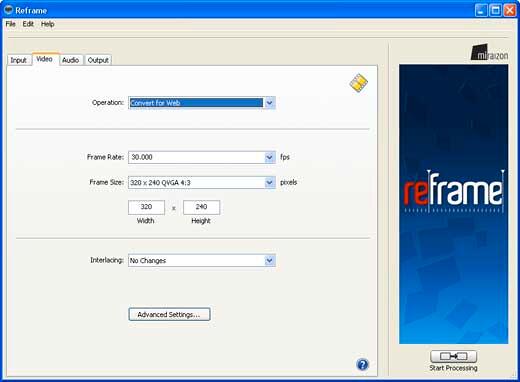This screenshot has width=520, height=382.
Task: Minimize the Reframe window
Action: [x=481, y=10]
